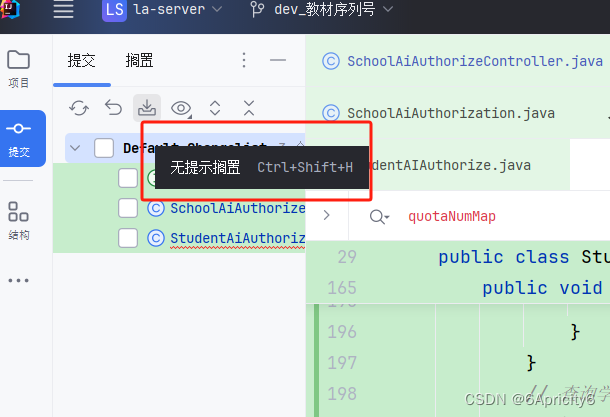The image size is (610, 417).
Task: Select StudentAiAuthoriz file in changelist
Action: tap(237, 238)
